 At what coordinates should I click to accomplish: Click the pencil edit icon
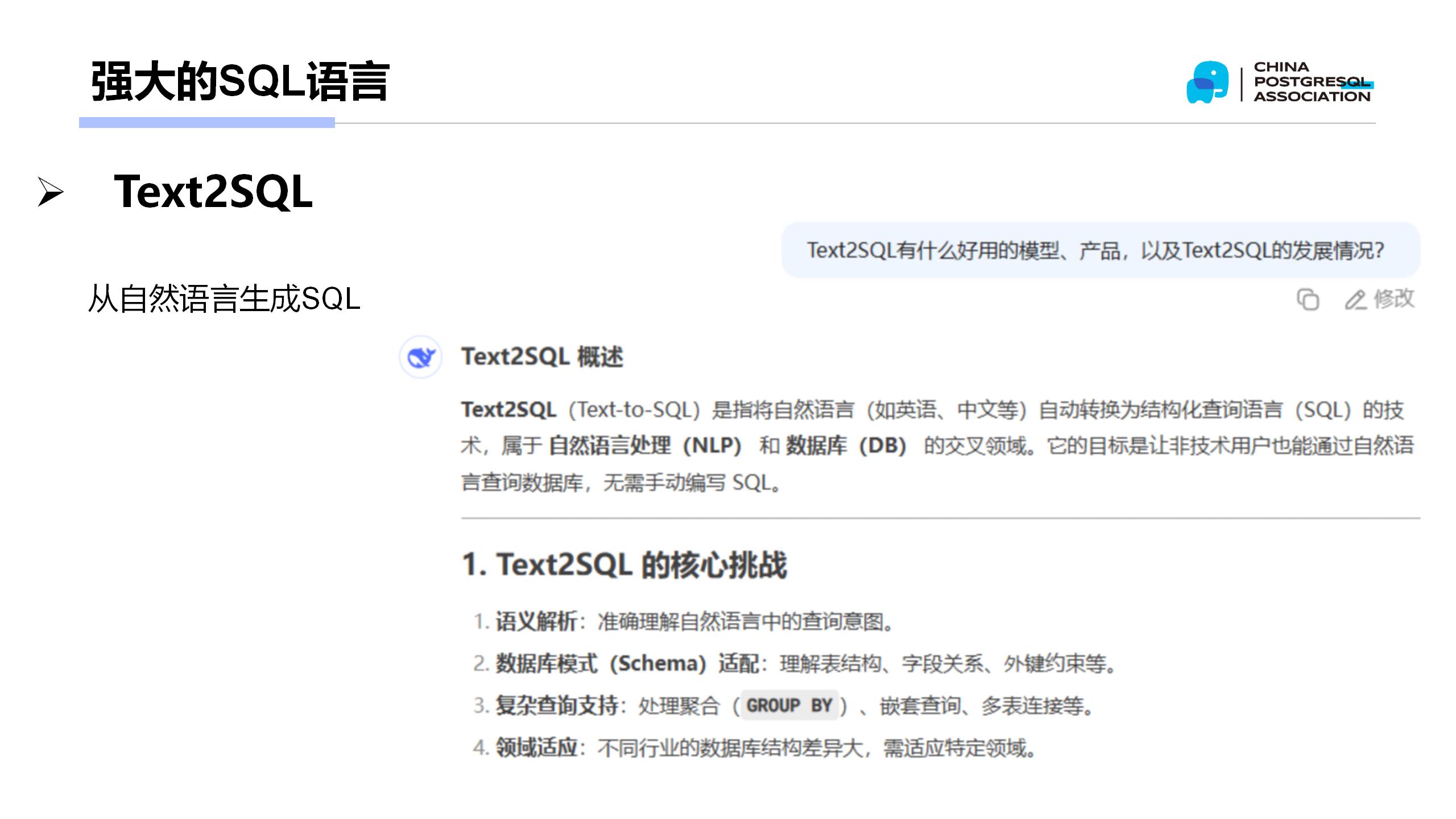click(1355, 300)
